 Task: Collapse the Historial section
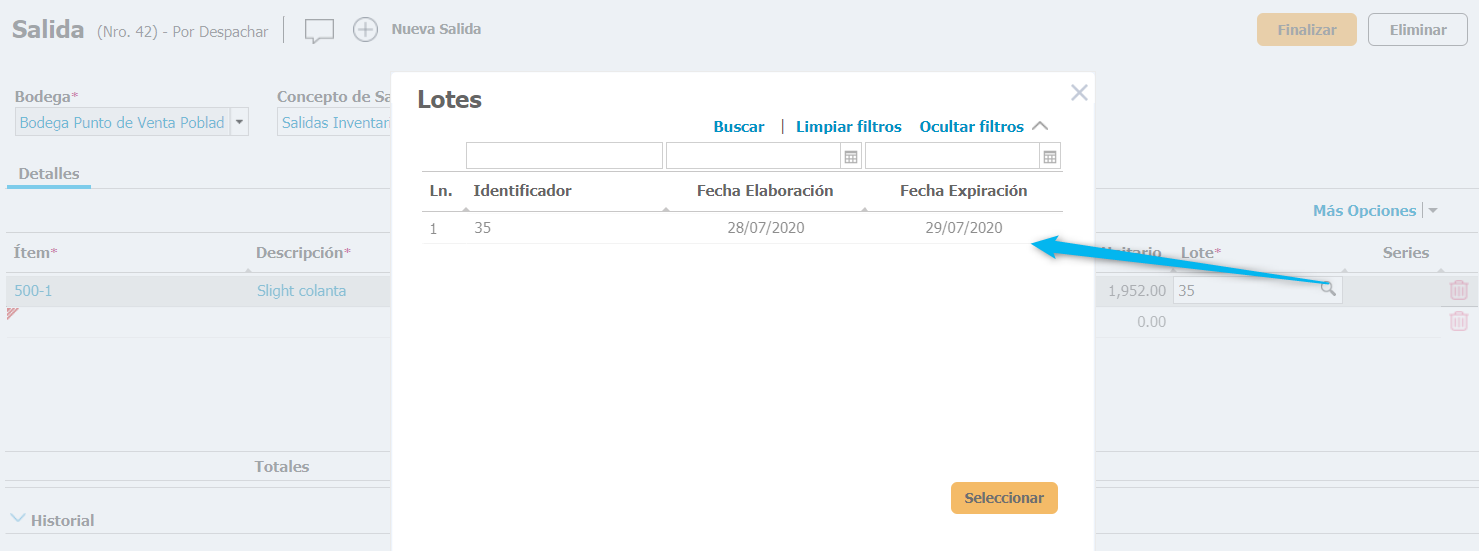[x=18, y=519]
